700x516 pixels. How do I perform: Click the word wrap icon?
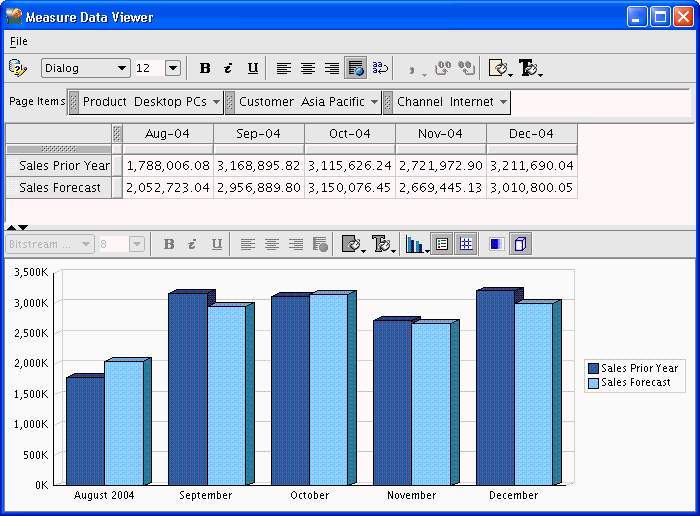pos(380,68)
